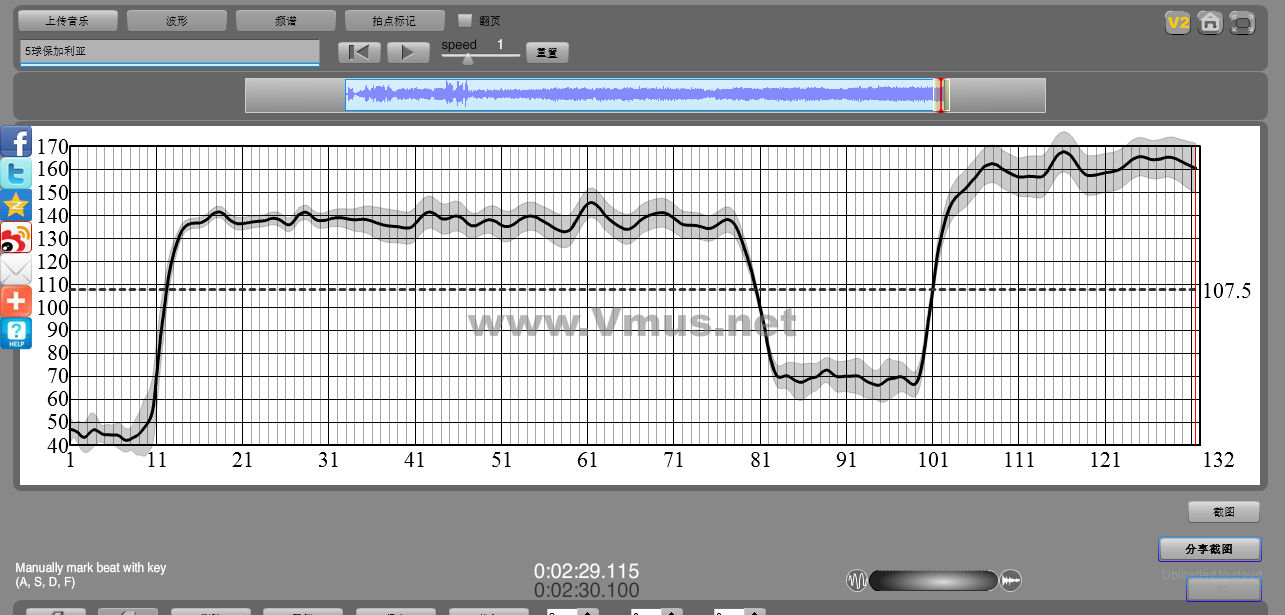Click the yellow V2 version icon
The image size is (1285, 615).
click(x=1178, y=23)
